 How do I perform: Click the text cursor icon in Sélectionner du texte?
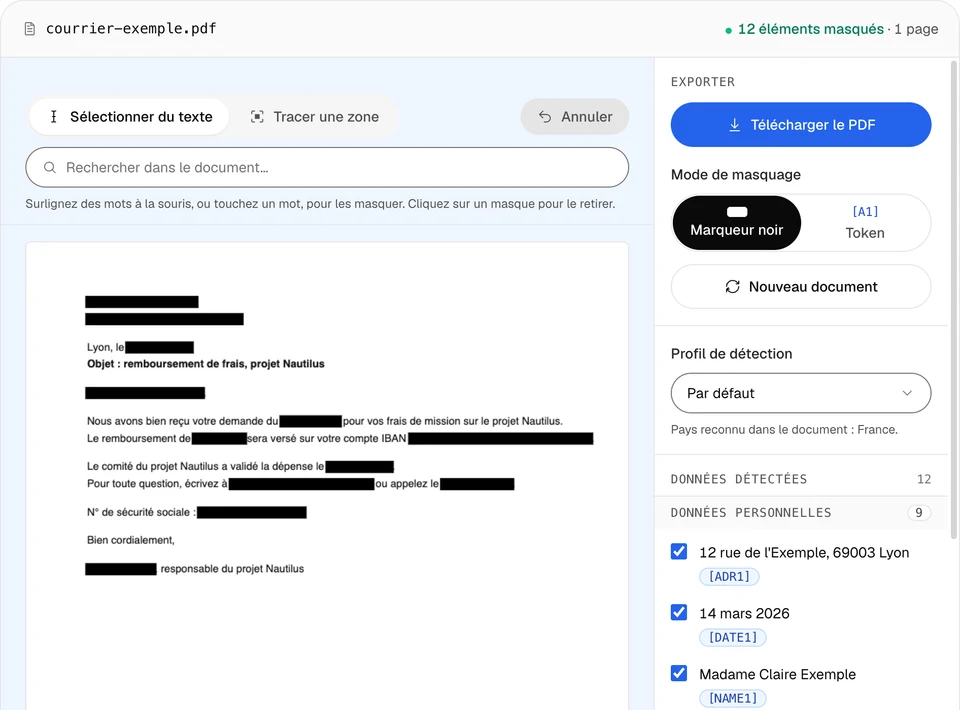pos(54,117)
